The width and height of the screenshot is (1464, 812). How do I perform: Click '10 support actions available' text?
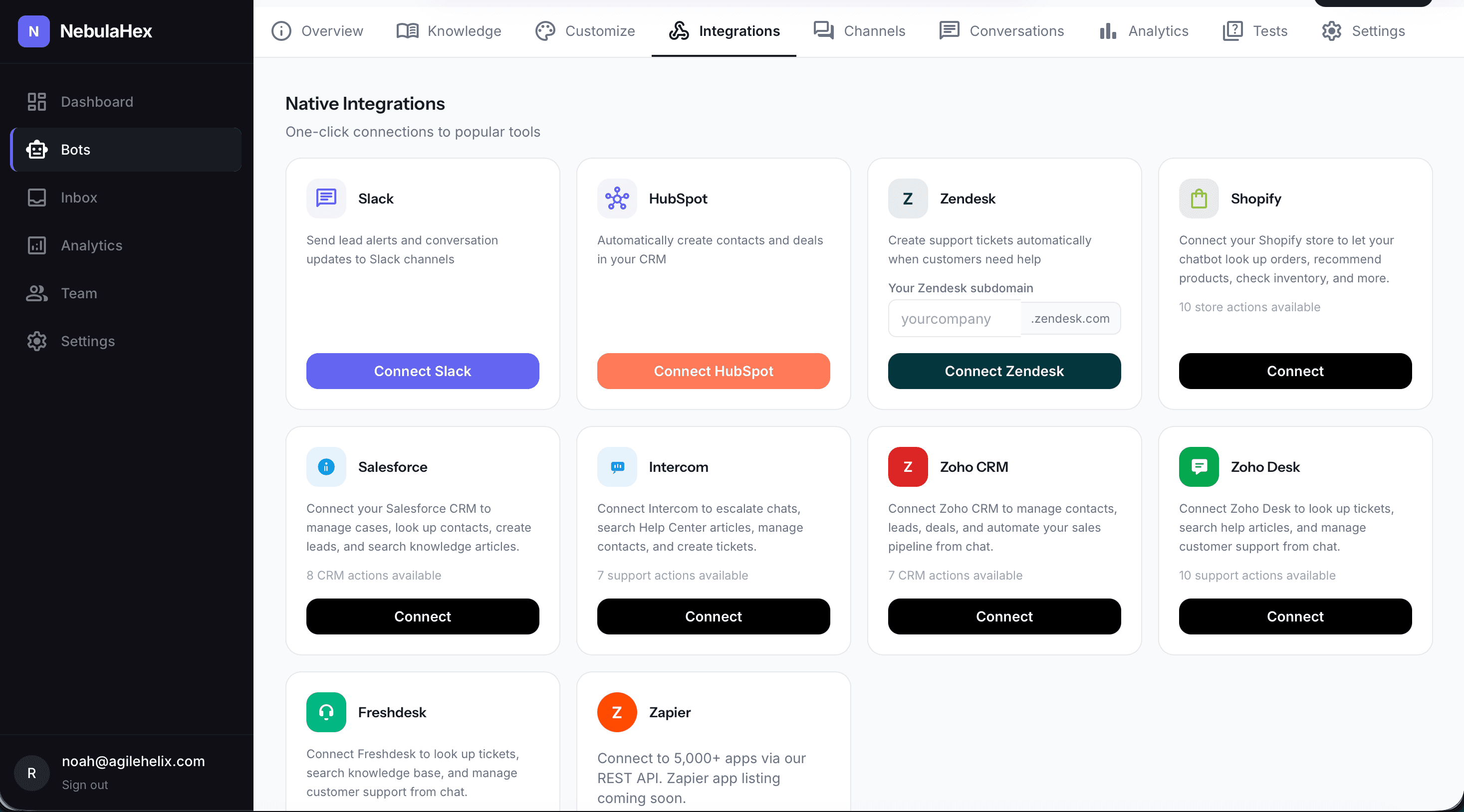click(1257, 575)
